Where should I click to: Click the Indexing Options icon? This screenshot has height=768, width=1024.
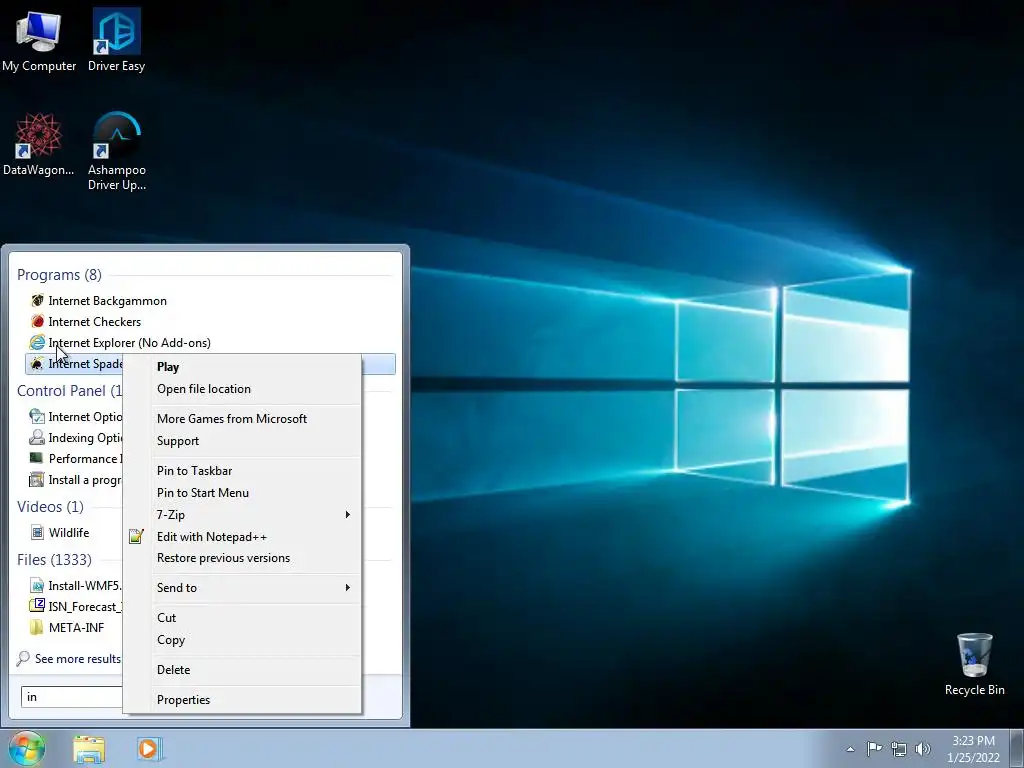pyautogui.click(x=37, y=438)
